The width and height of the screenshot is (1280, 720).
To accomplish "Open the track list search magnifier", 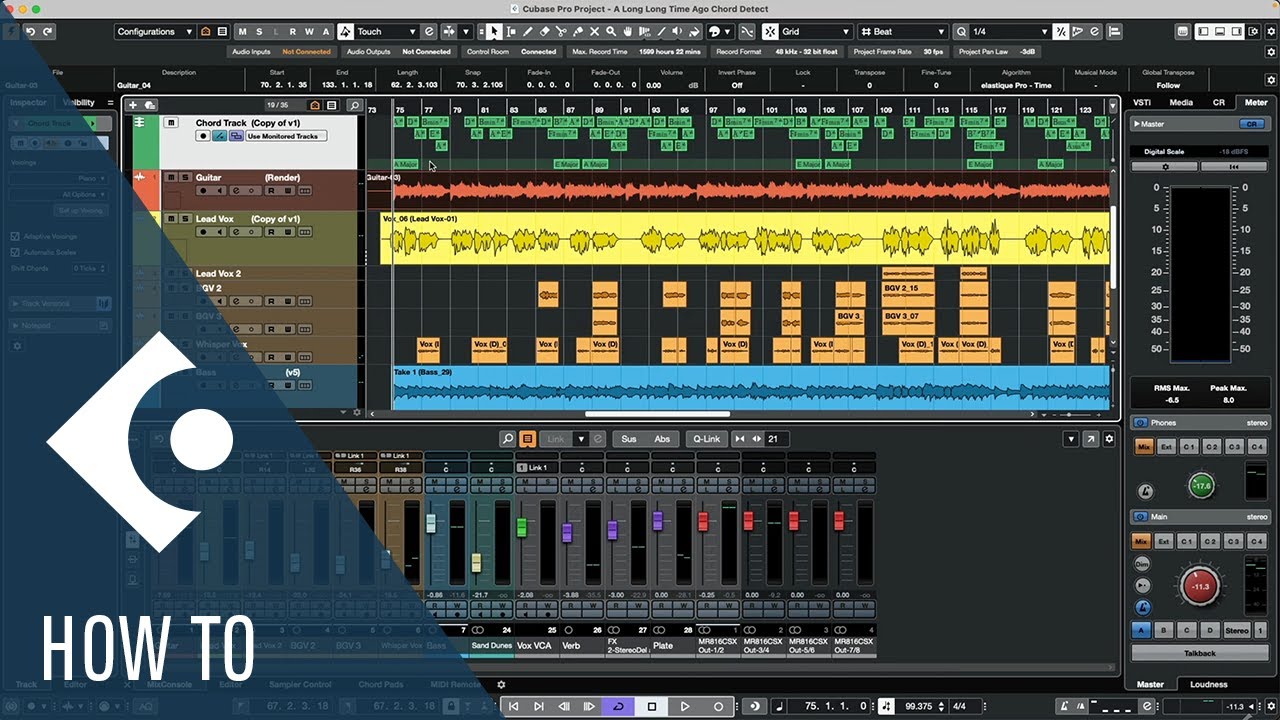I will (354, 105).
